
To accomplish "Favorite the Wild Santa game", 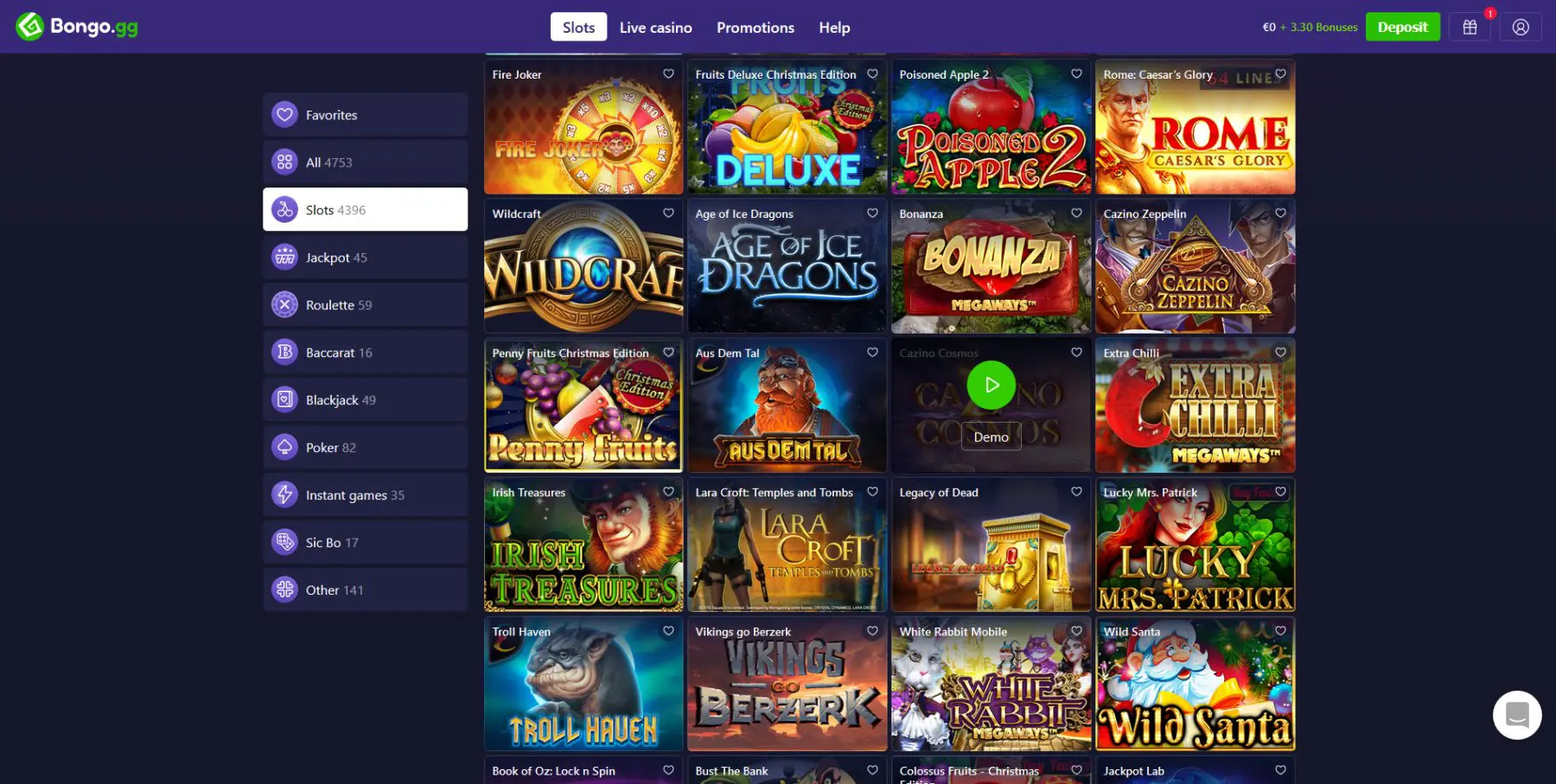I will pos(1280,631).
